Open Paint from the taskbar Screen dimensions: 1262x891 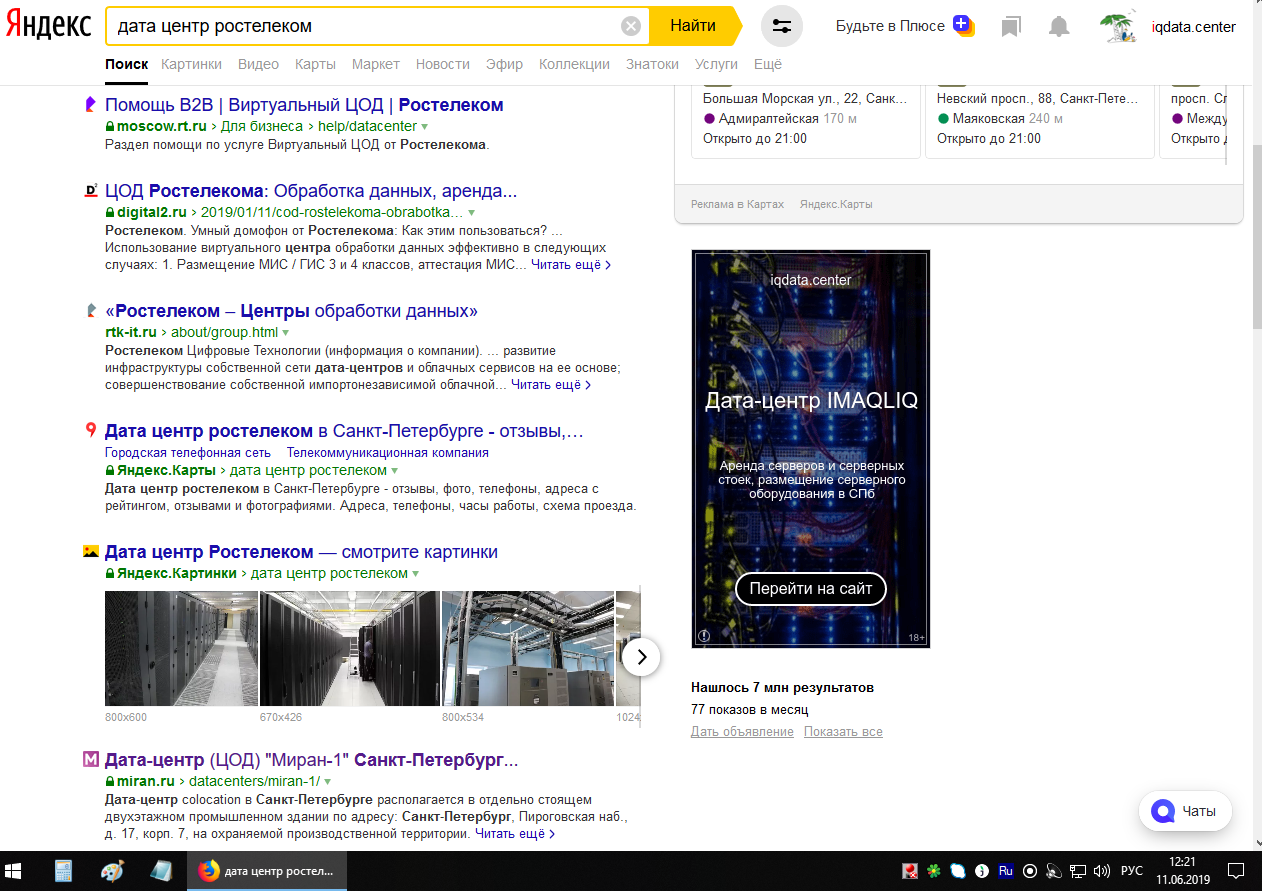(x=113, y=871)
